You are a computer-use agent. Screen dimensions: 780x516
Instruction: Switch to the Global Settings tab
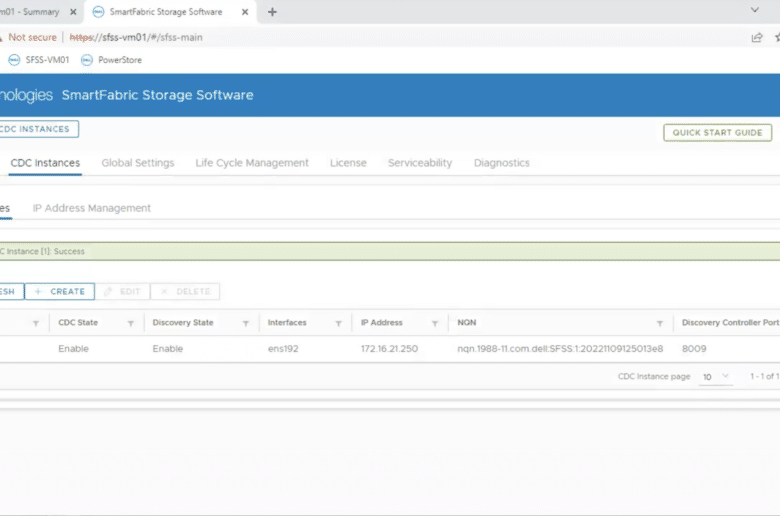pos(138,163)
